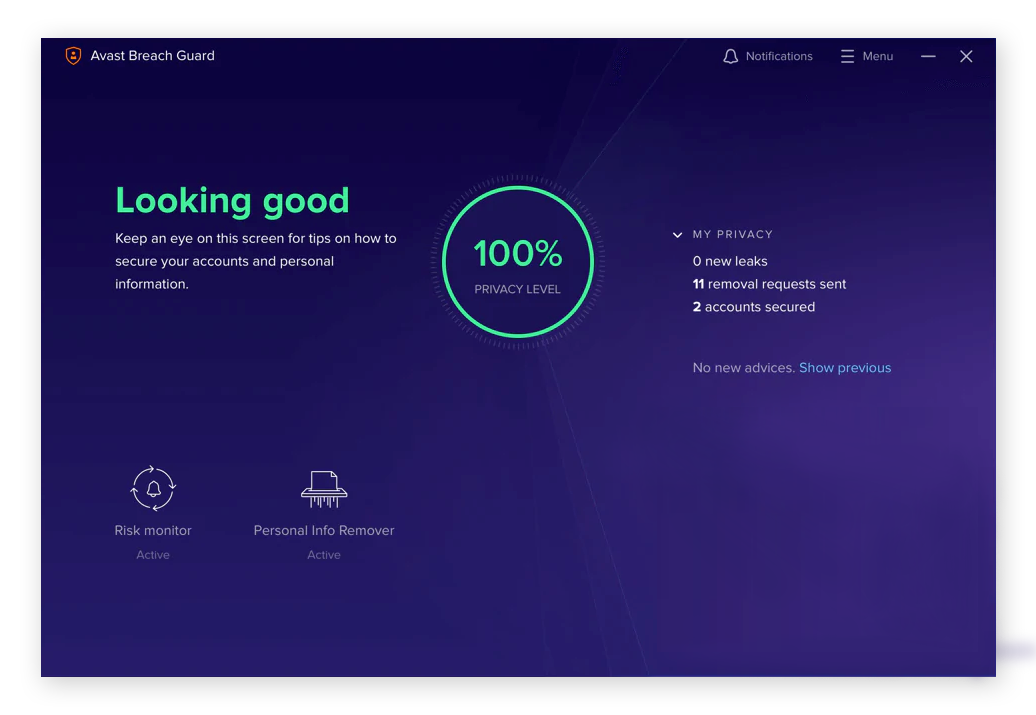The height and width of the screenshot is (715, 1036).
Task: Click the '11 removal requests sent' entry
Action: [x=769, y=284]
